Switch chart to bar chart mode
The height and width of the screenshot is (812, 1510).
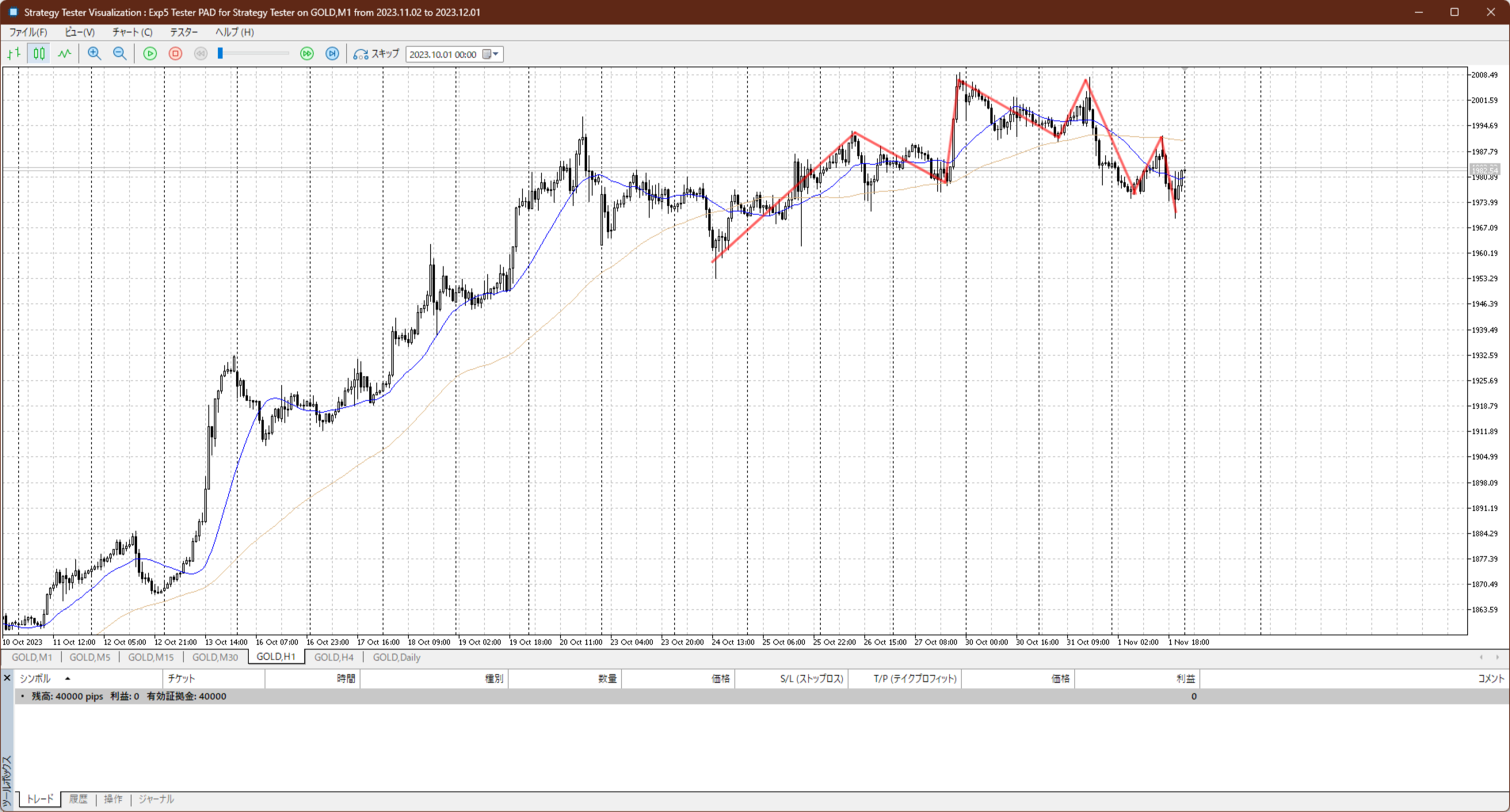tap(13, 54)
